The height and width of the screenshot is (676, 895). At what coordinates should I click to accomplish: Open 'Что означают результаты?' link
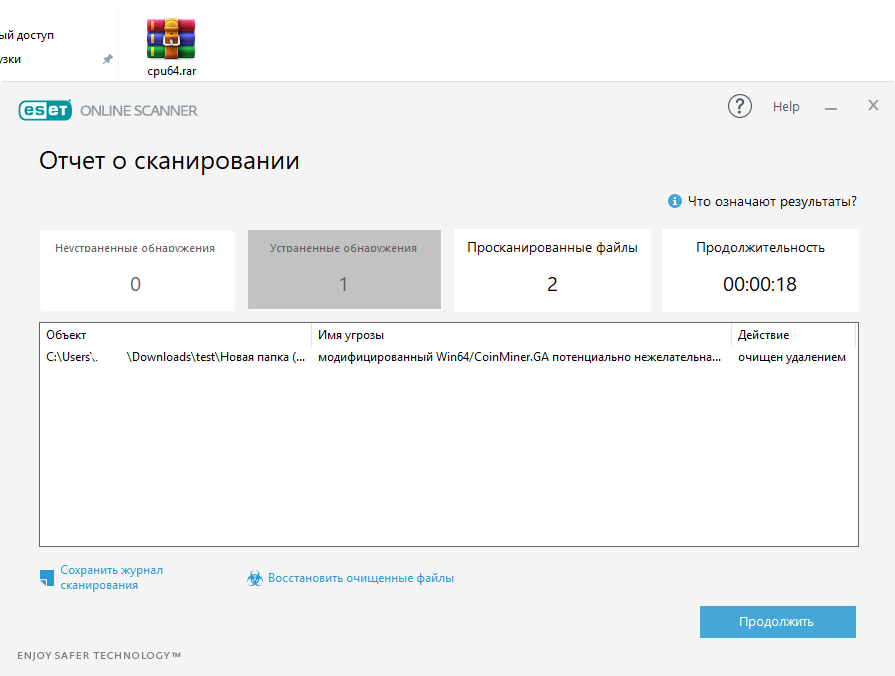[772, 202]
